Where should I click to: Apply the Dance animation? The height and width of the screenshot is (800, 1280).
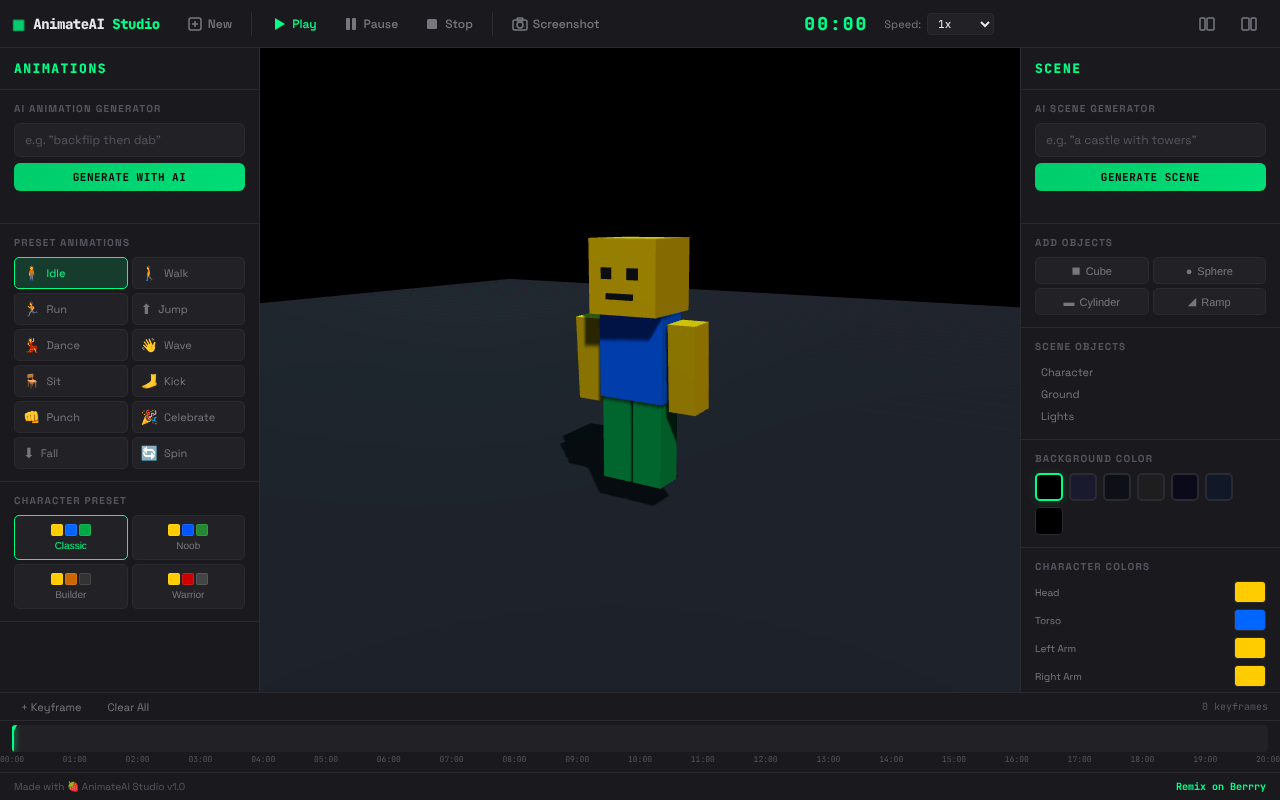[x=70, y=344]
